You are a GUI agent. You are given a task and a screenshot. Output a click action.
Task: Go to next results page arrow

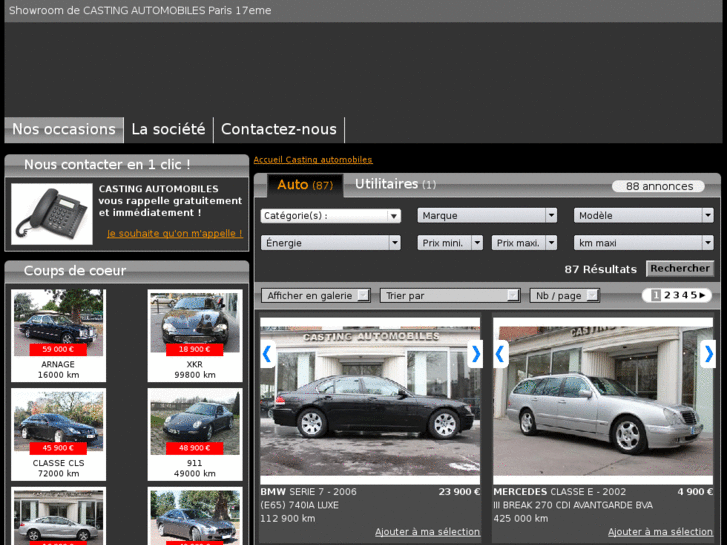(703, 295)
